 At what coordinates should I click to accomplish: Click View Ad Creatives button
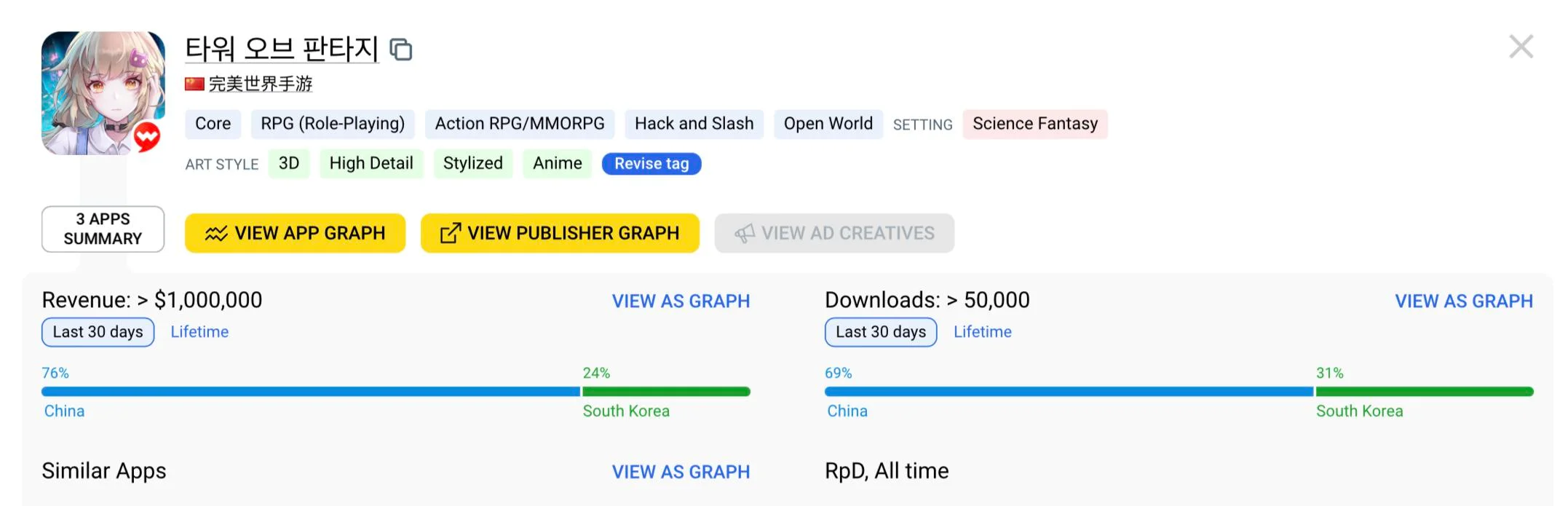tap(834, 233)
